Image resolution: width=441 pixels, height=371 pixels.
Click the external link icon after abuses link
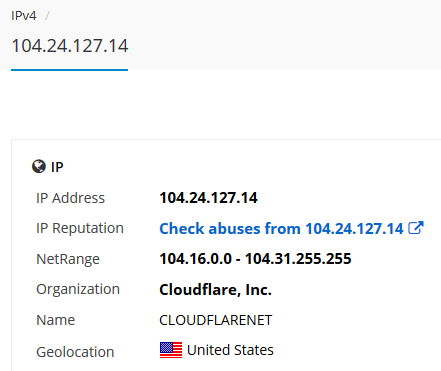416,228
